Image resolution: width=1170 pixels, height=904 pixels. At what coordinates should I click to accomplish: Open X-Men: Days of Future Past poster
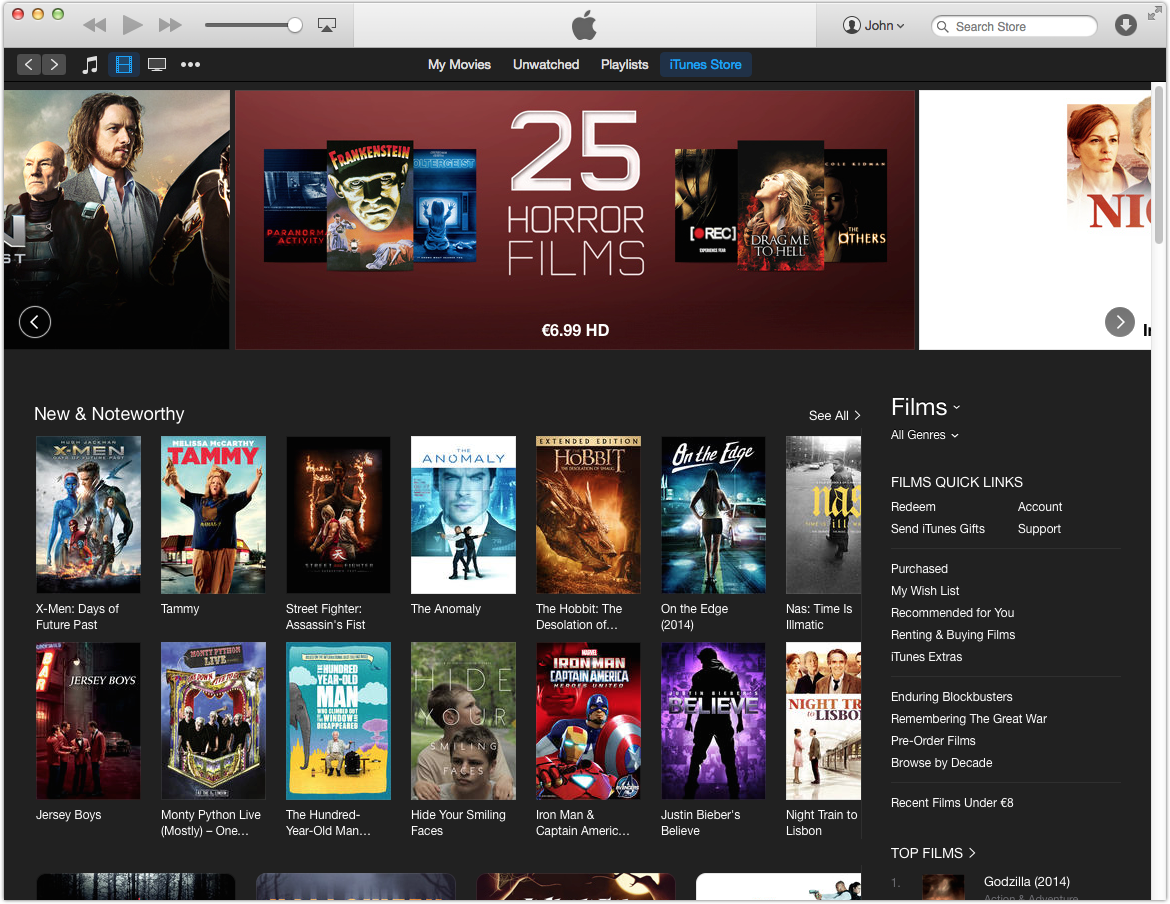tap(88, 515)
